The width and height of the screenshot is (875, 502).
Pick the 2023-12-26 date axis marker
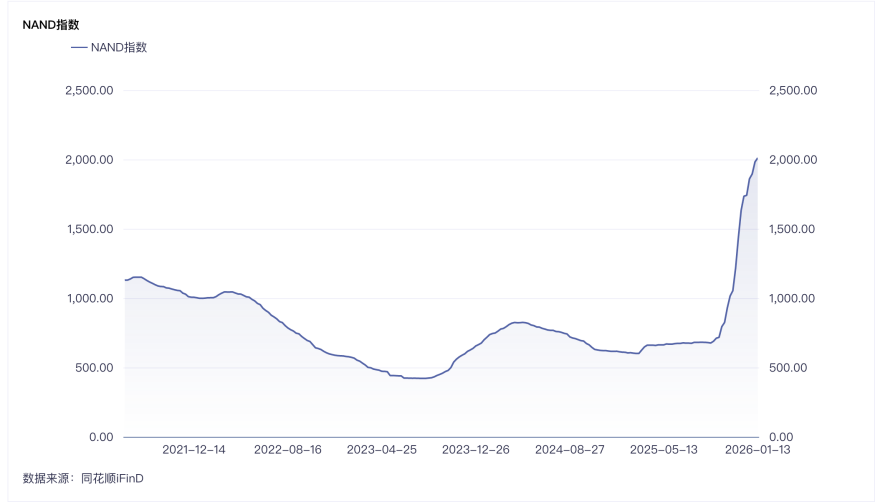476,450
